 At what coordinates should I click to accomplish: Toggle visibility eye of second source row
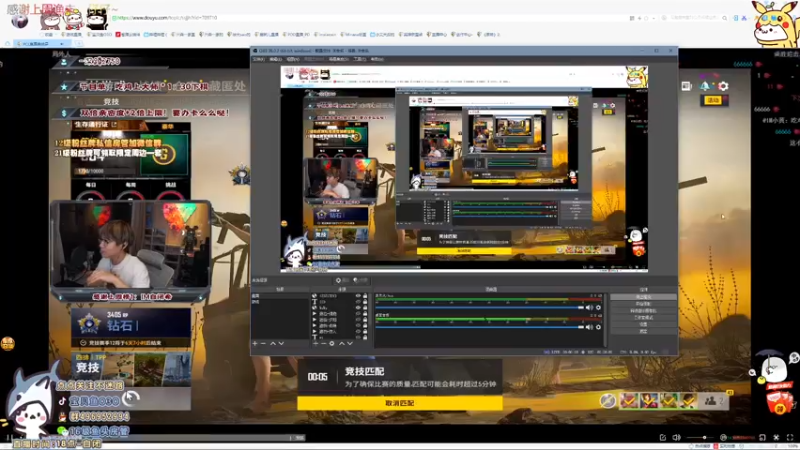358,302
